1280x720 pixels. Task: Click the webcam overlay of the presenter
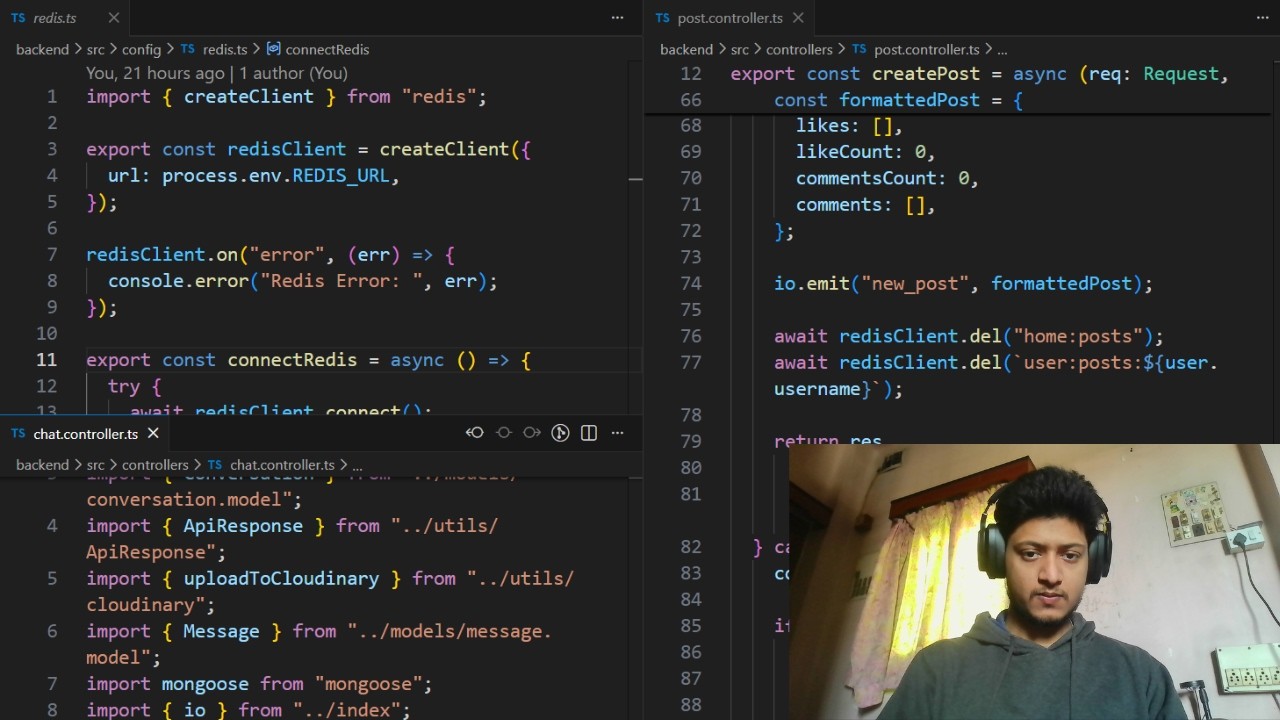[x=1034, y=582]
